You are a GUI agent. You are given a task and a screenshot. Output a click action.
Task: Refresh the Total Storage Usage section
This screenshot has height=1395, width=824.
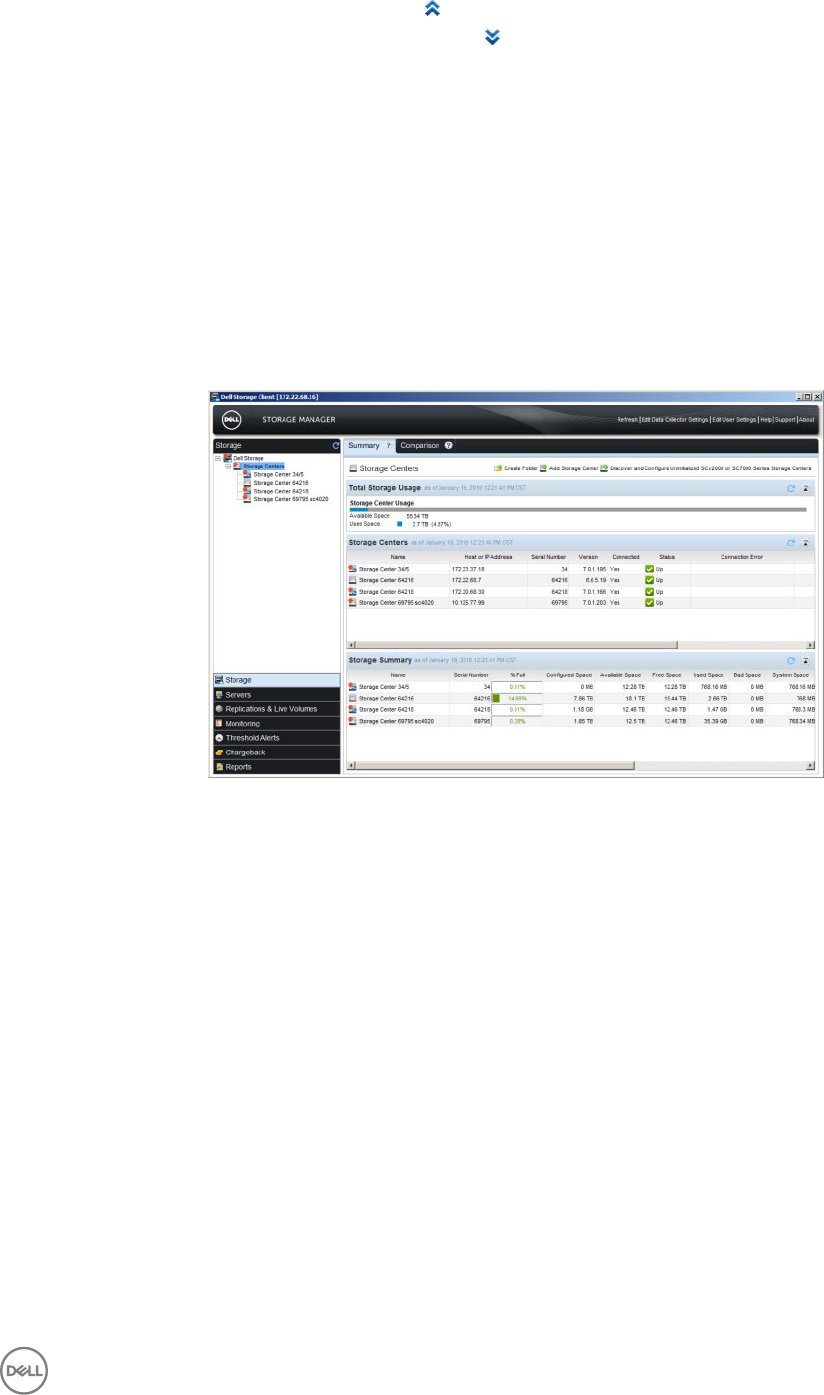coord(791,488)
